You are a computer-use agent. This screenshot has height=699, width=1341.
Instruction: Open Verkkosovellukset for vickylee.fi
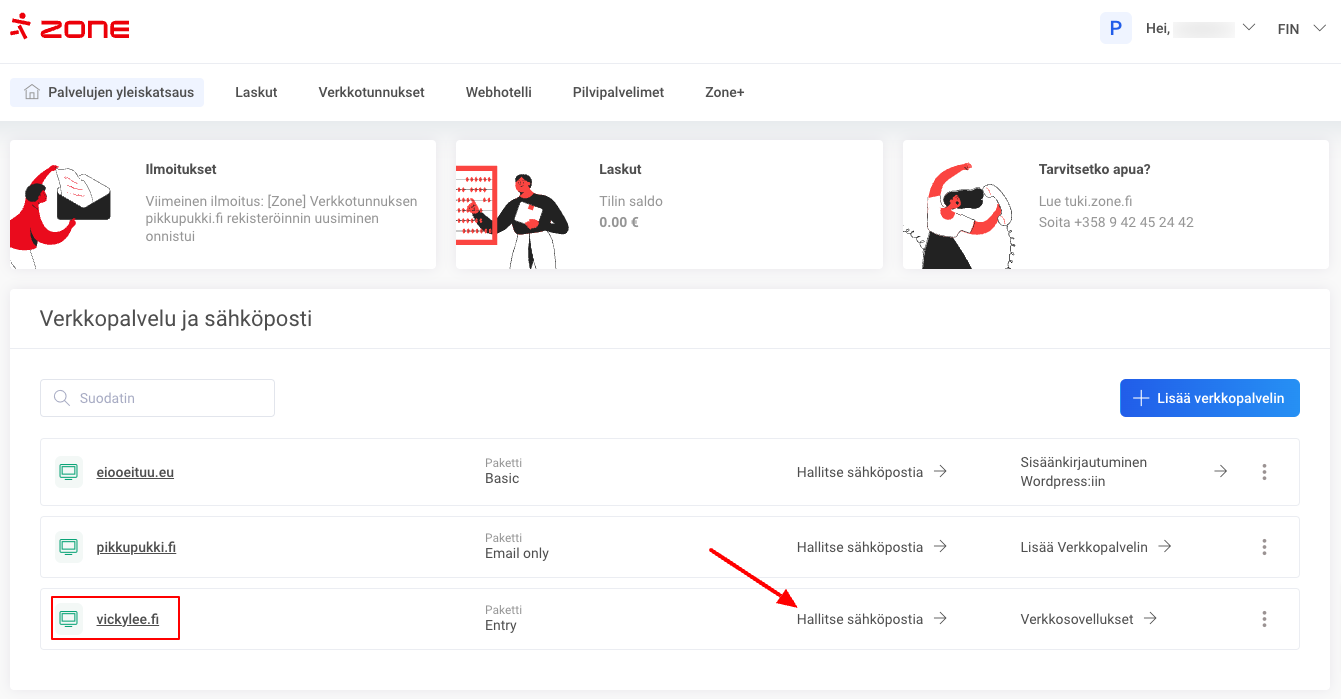tap(1088, 619)
